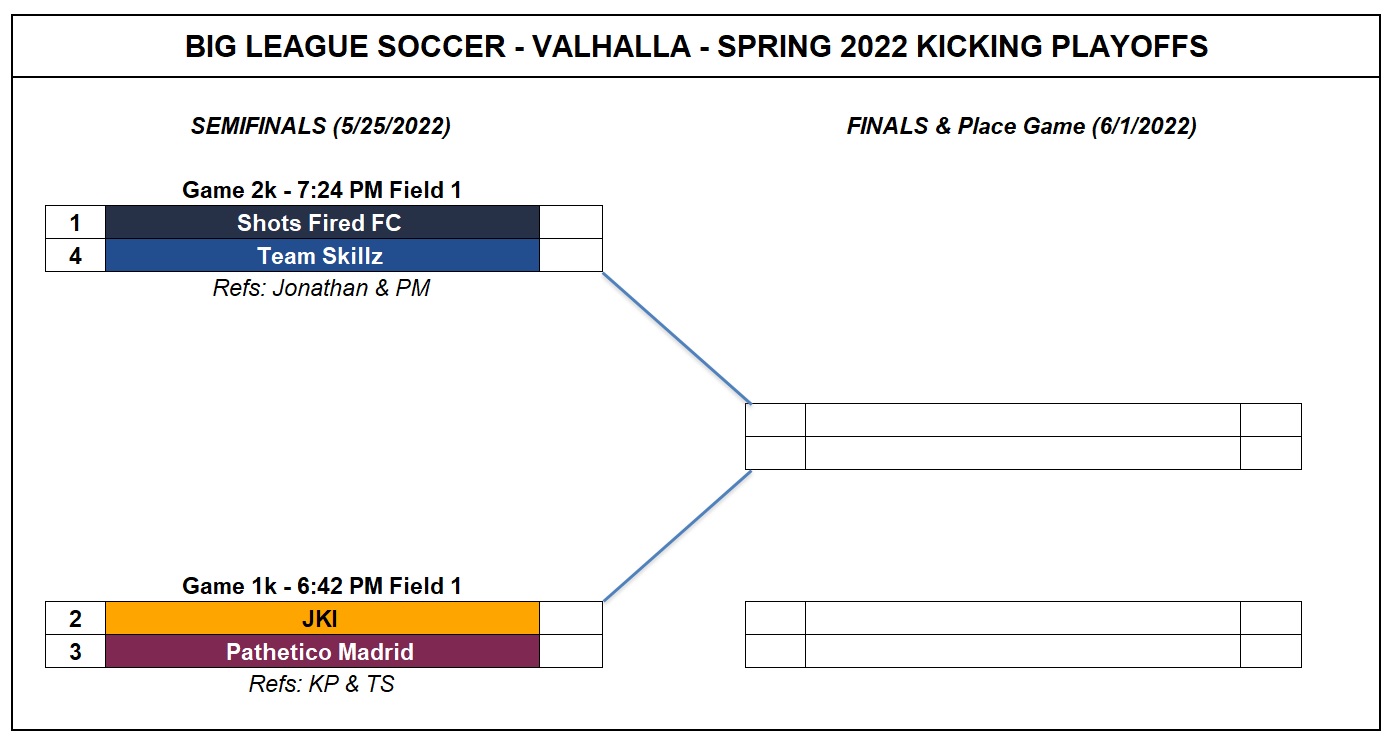Click the score box next to Pathetico Madrid
Screen dimensions: 1400x750
point(571,651)
